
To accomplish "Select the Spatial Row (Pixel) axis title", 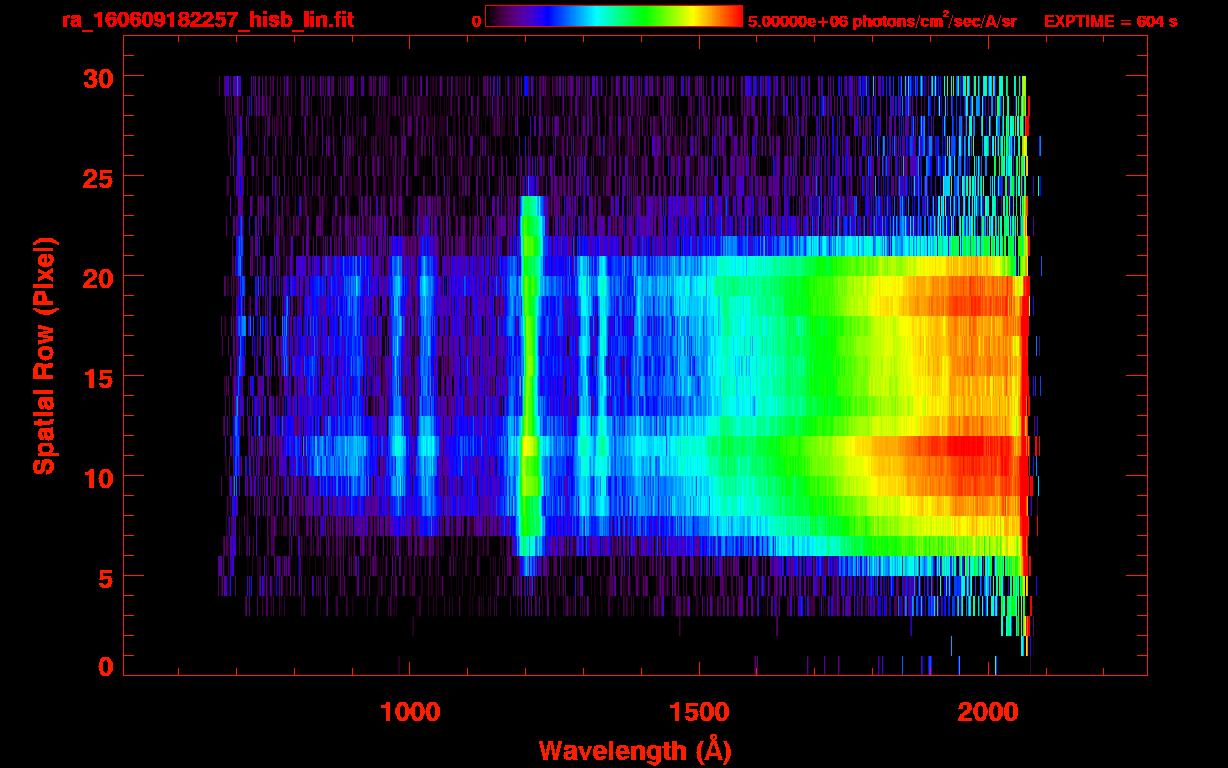I will coord(44,356).
